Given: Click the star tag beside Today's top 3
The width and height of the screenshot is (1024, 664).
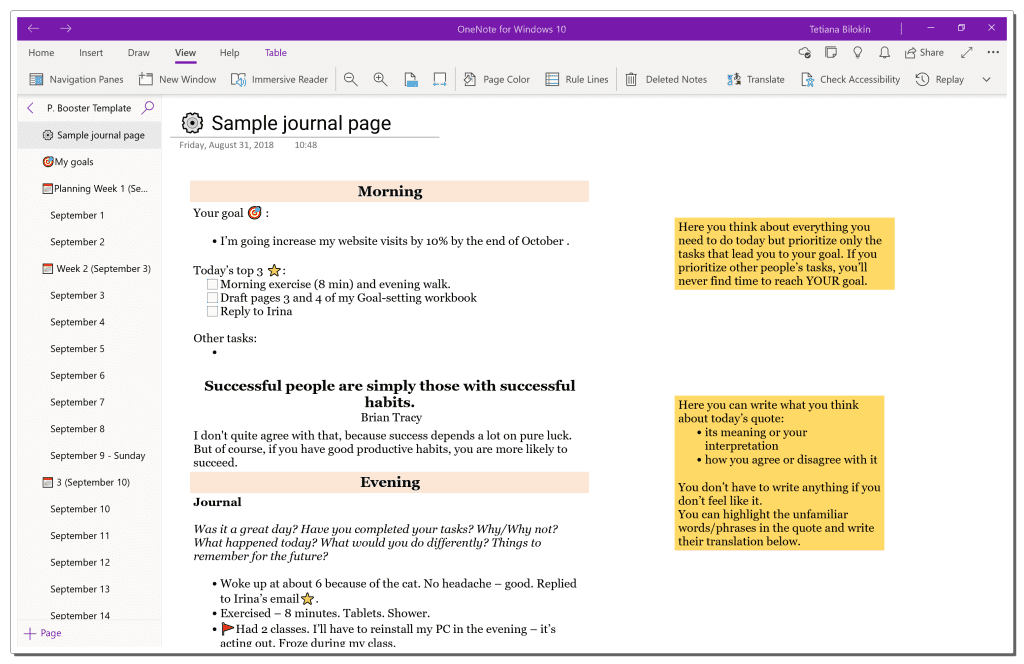Looking at the screenshot, I should [x=274, y=270].
